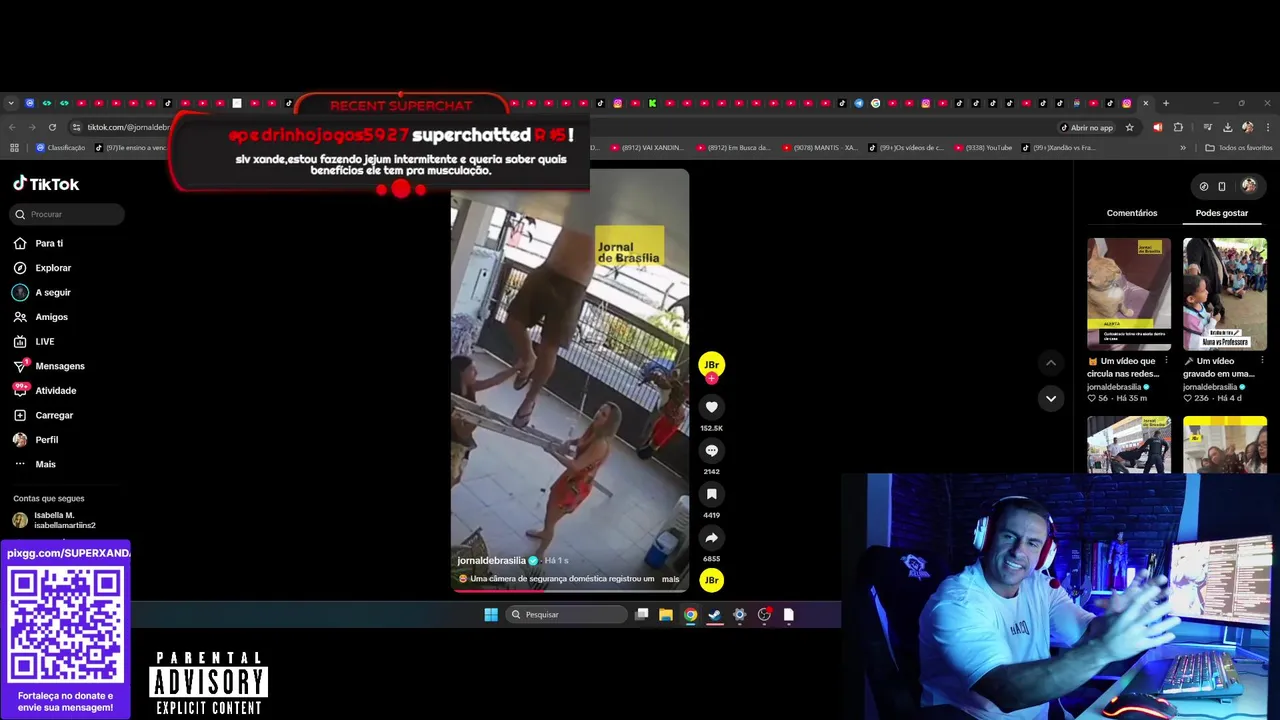Switch to the Podes gostar tab
The height and width of the screenshot is (720, 1280).
[x=1222, y=213]
